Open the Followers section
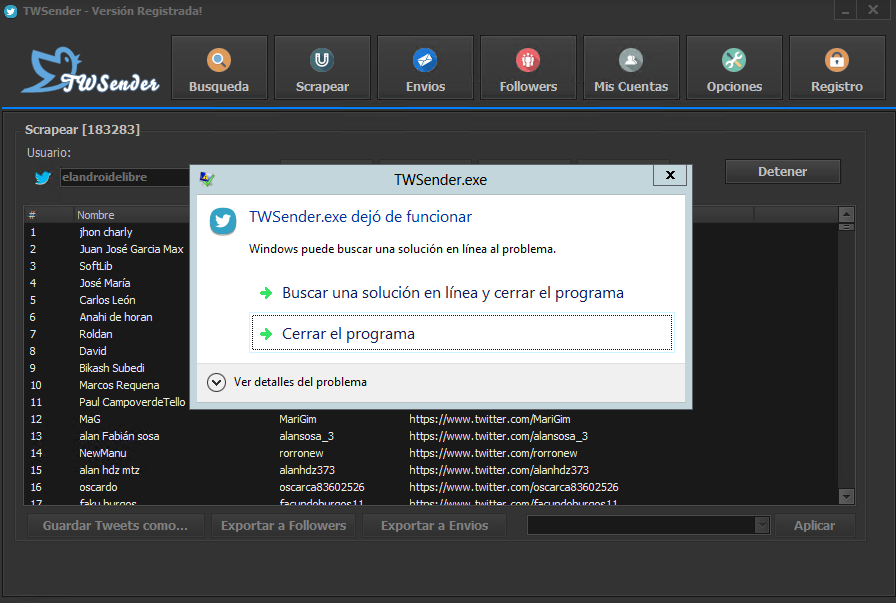The image size is (896, 603). click(x=528, y=68)
